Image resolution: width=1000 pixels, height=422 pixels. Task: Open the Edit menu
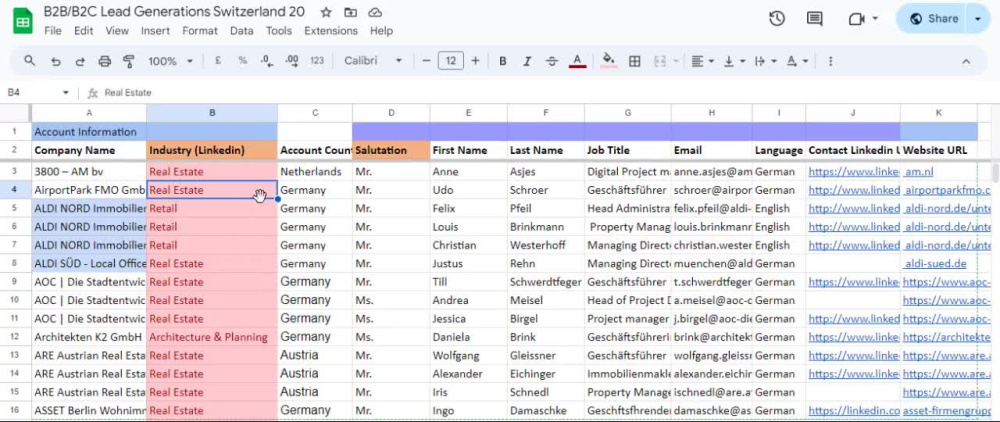click(x=84, y=31)
